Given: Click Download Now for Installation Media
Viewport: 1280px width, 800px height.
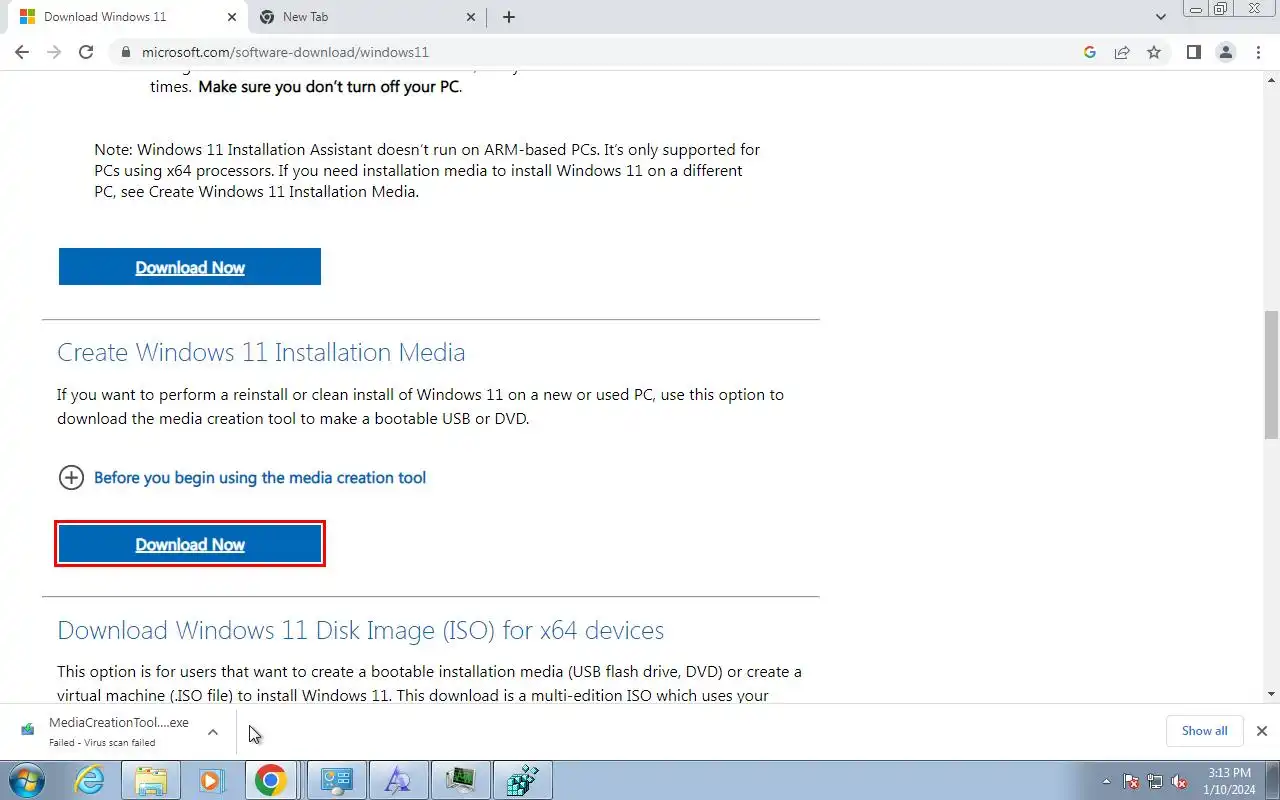Looking at the screenshot, I should 190,545.
